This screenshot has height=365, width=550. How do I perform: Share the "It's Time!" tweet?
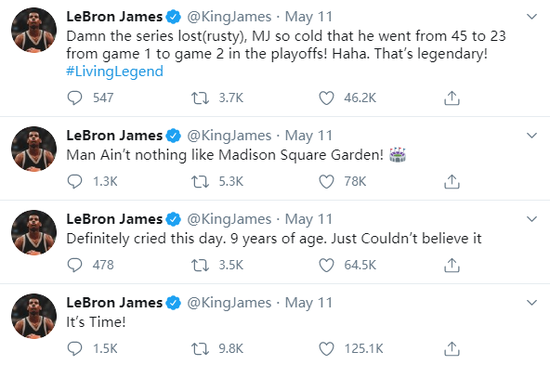pyautogui.click(x=452, y=349)
